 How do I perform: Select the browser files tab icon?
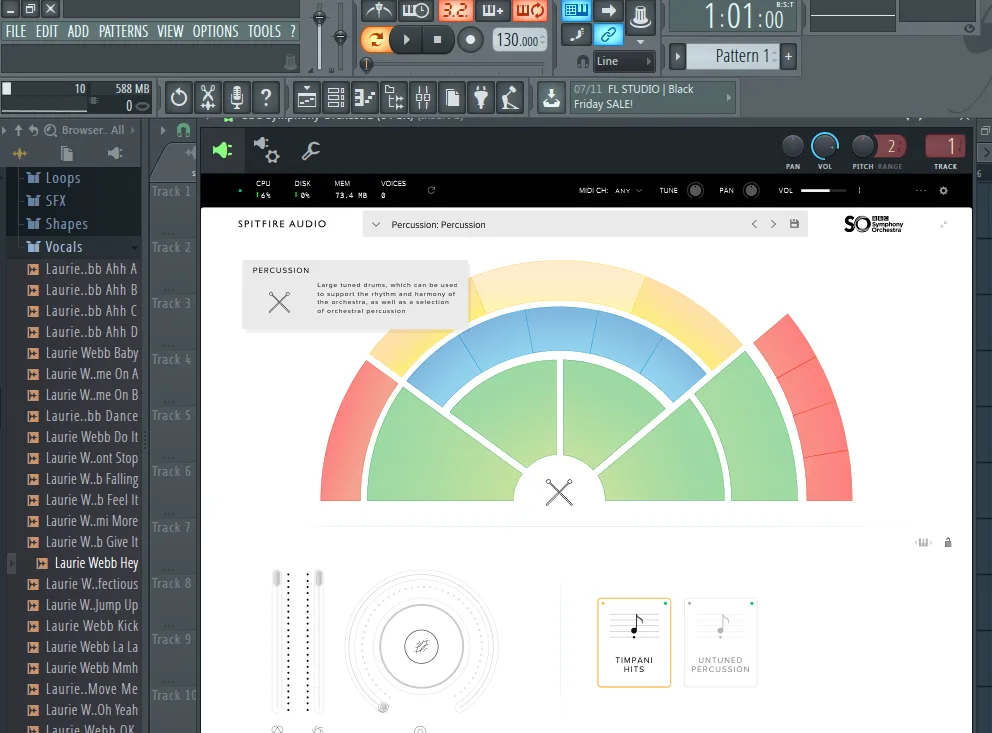coord(67,154)
